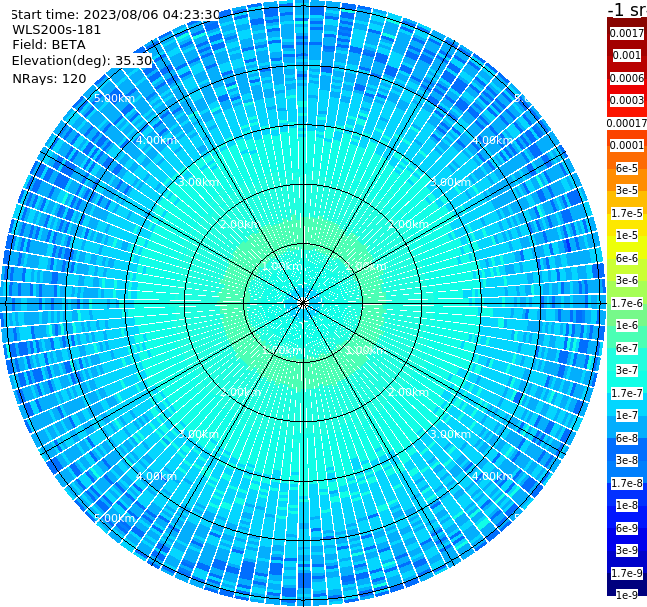
Task: Click the 0.001 colorbar tick label
Action: click(x=627, y=55)
